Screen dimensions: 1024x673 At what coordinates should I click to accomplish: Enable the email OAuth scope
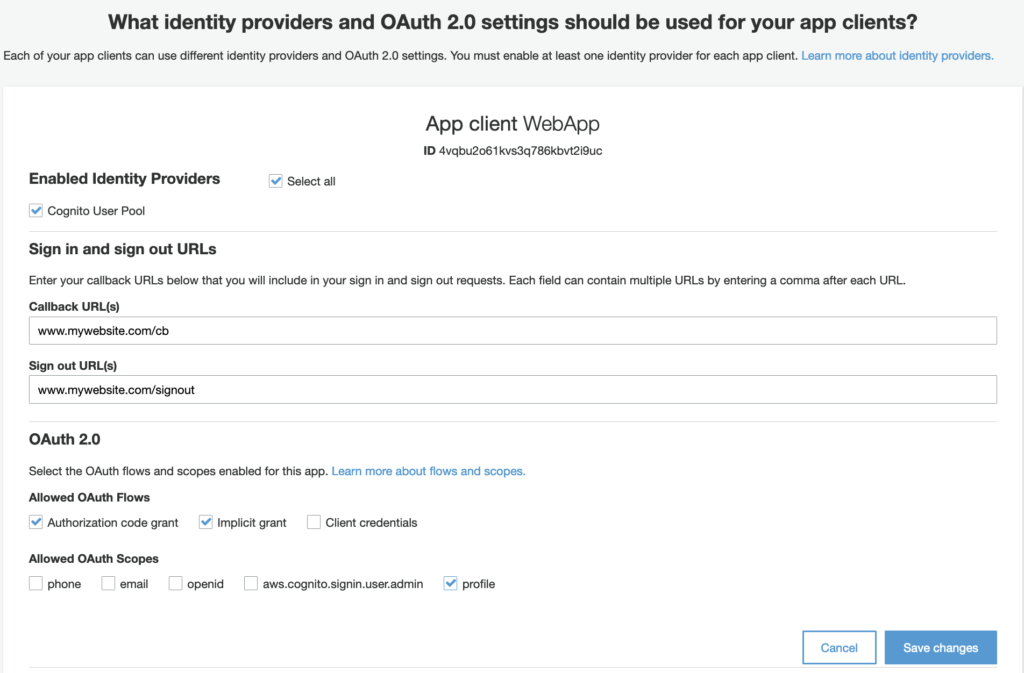pos(108,583)
